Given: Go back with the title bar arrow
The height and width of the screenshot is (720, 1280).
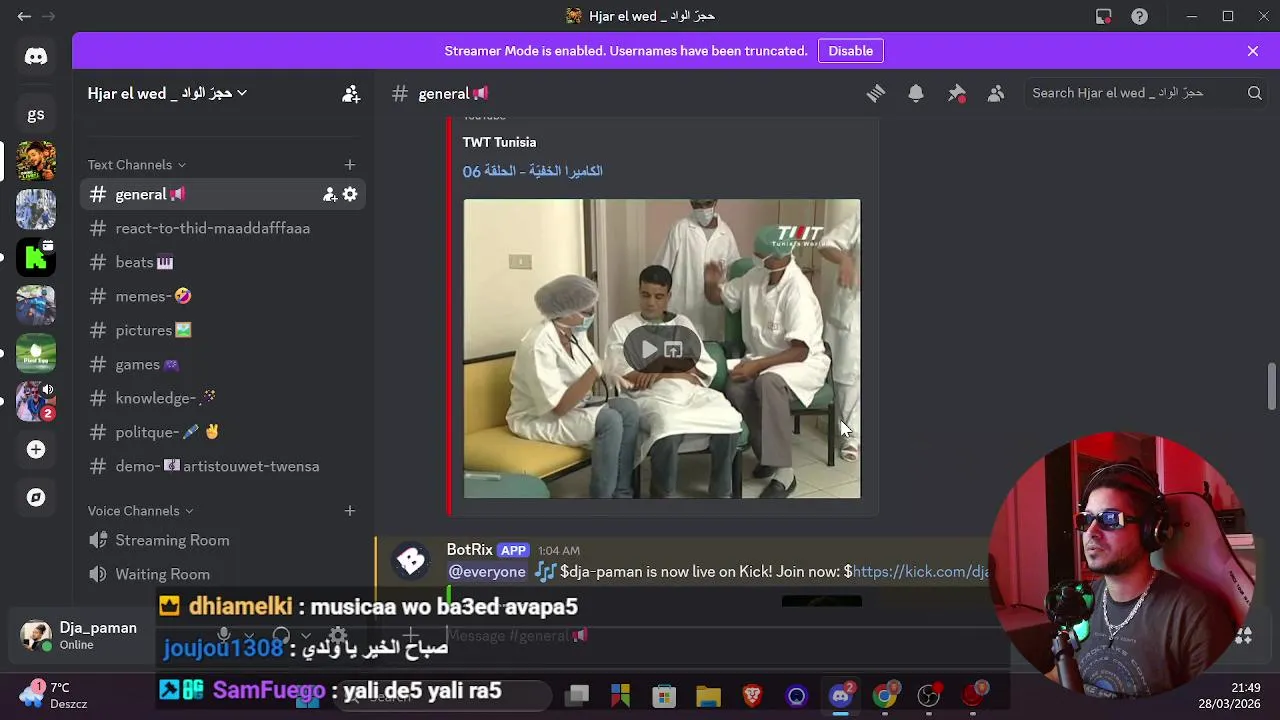Looking at the screenshot, I should [x=24, y=16].
